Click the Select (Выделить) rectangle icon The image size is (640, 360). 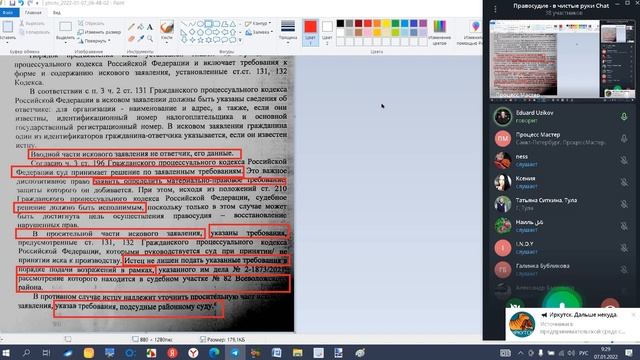click(65, 27)
